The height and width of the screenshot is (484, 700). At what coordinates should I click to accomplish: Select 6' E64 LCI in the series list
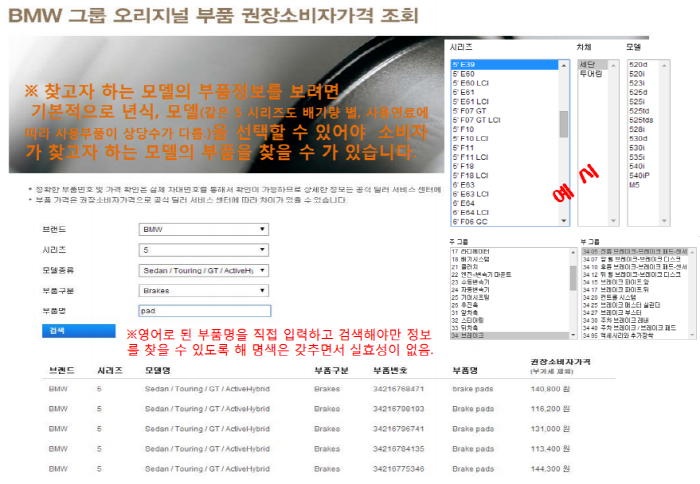(x=504, y=213)
